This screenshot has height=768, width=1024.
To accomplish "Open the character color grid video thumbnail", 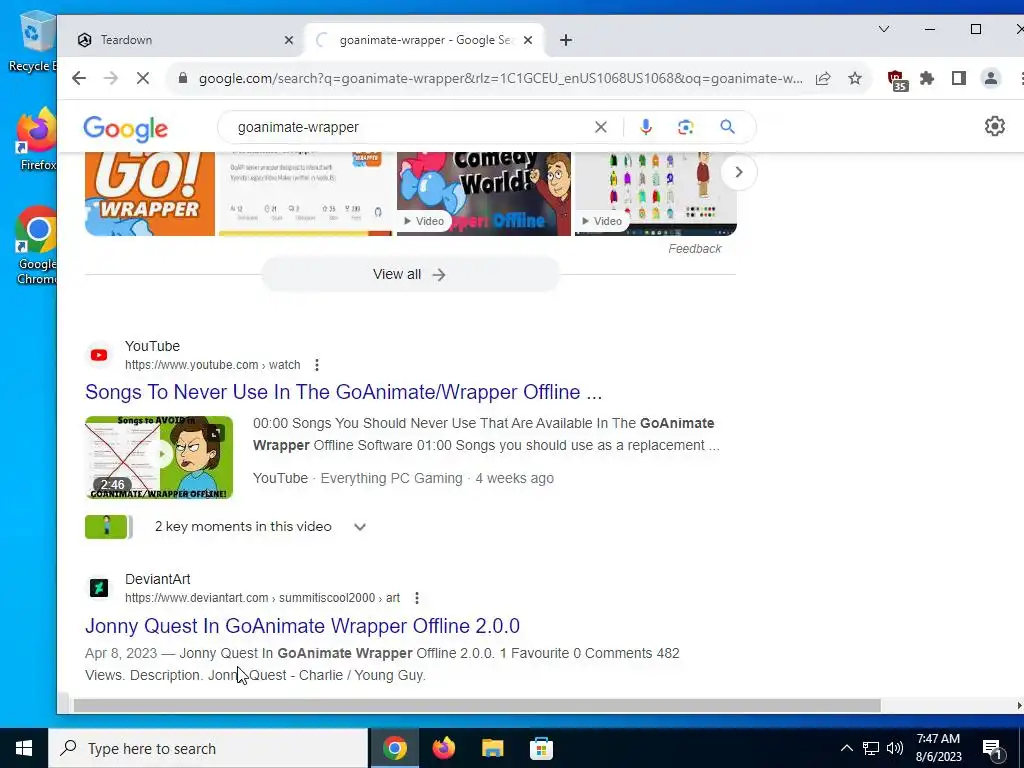I will pos(656,194).
